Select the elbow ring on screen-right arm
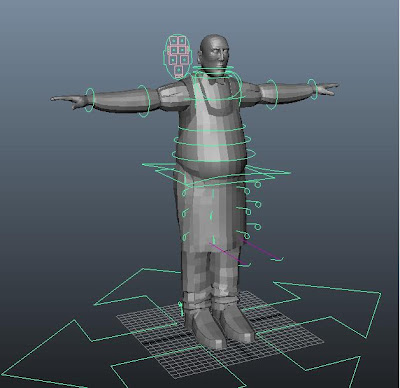Screen dimensions: 400x388 [x=272, y=94]
